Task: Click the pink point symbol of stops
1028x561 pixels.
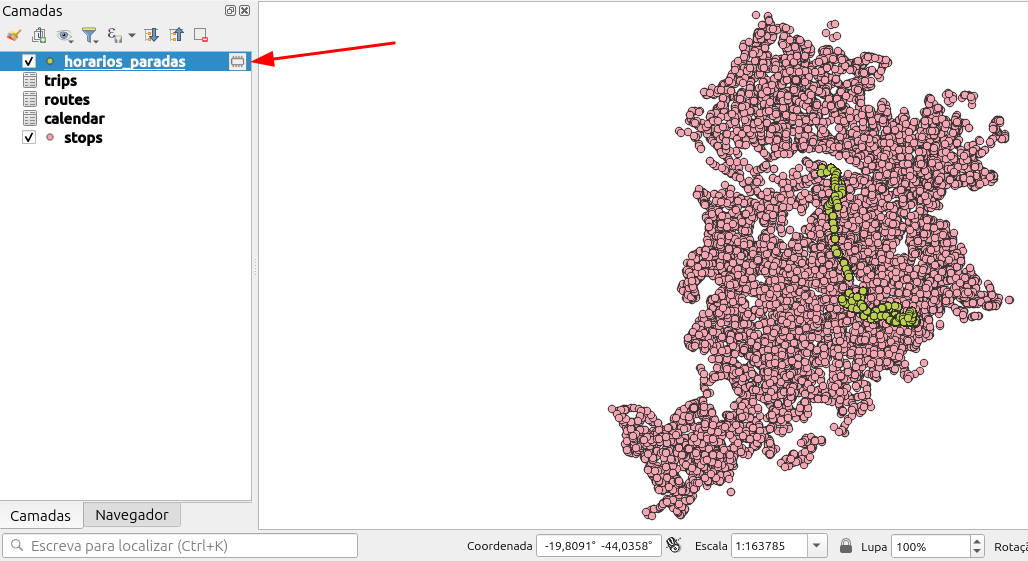Action: pyautogui.click(x=50, y=137)
